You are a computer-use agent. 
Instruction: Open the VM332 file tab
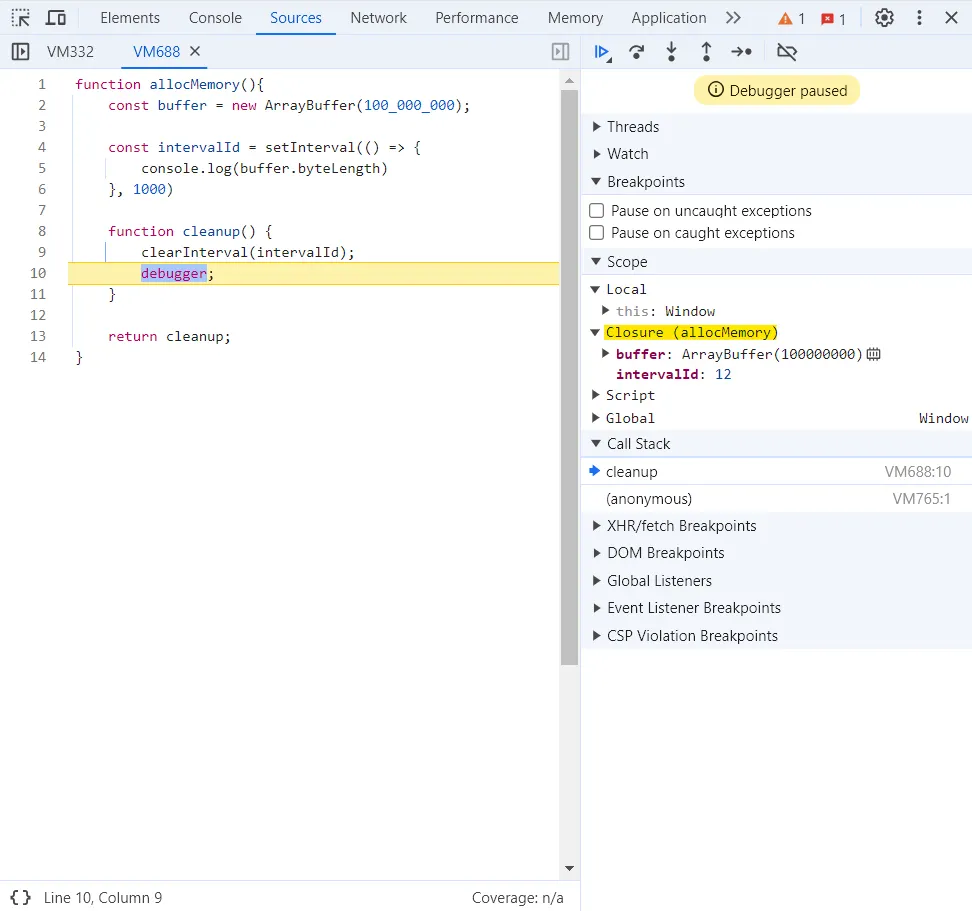[68, 51]
